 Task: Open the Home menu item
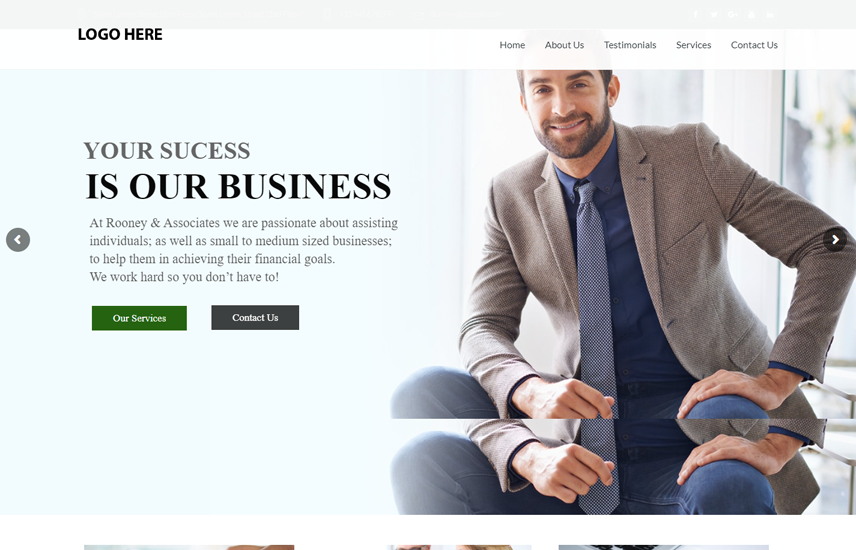coord(512,45)
